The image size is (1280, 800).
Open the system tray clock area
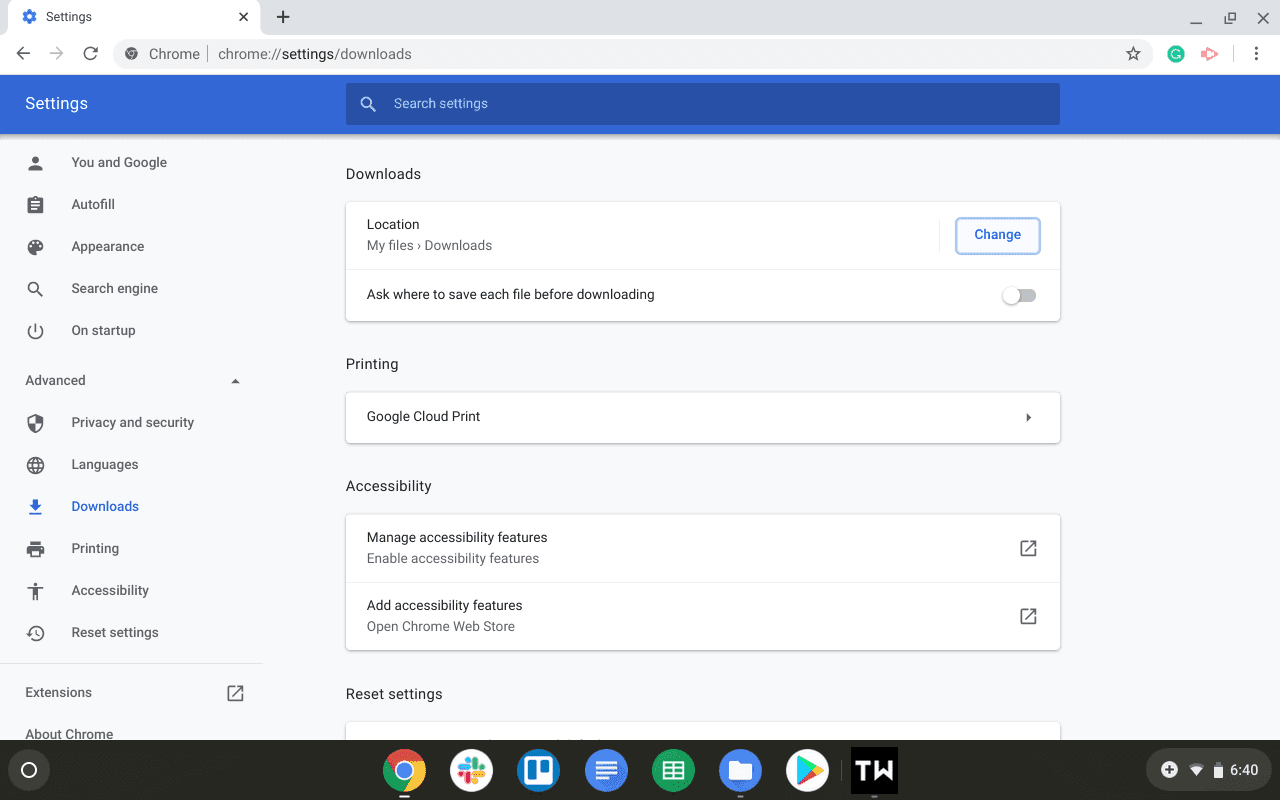(1243, 770)
